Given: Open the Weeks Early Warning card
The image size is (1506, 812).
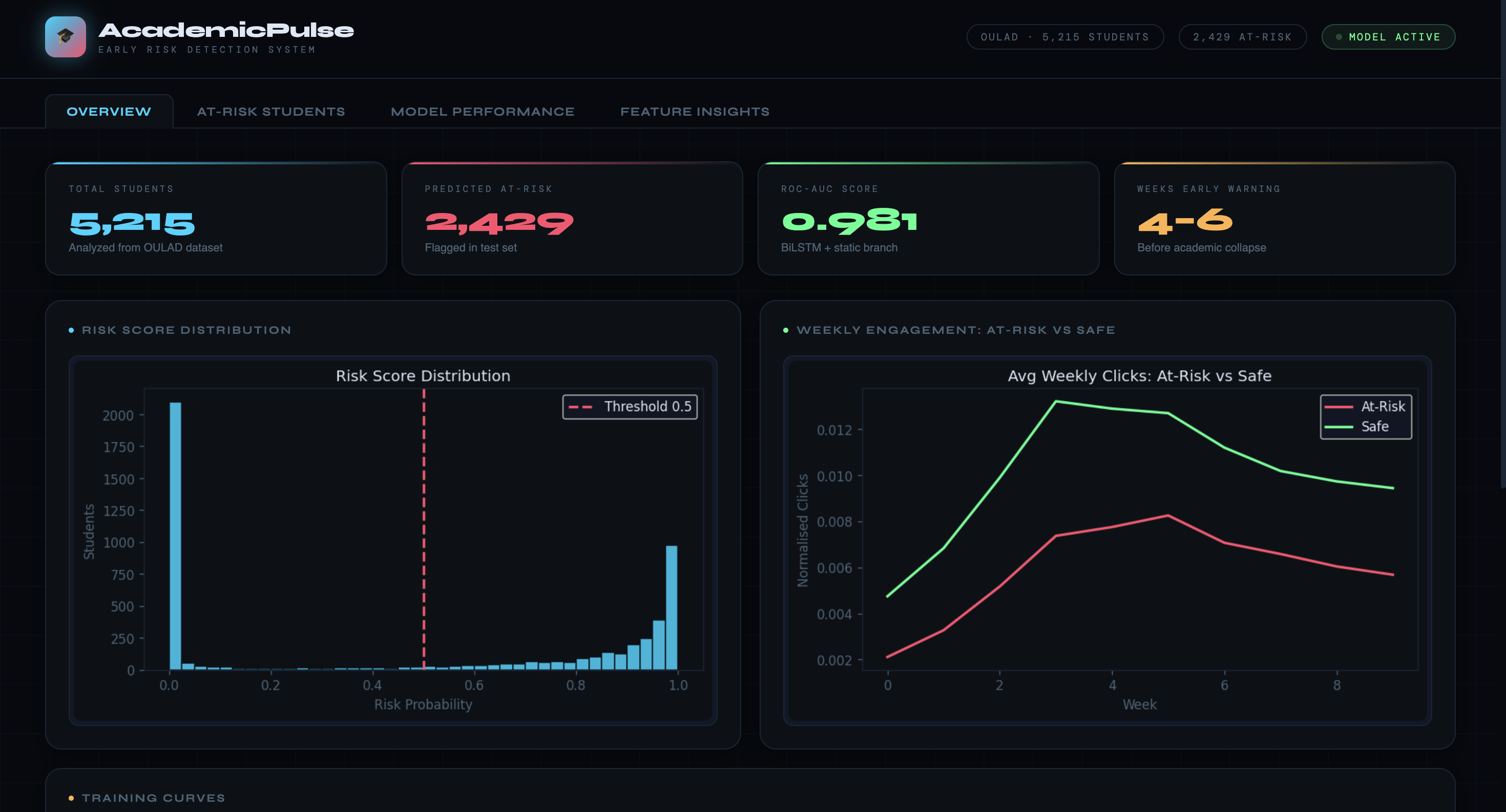Looking at the screenshot, I should (1284, 219).
